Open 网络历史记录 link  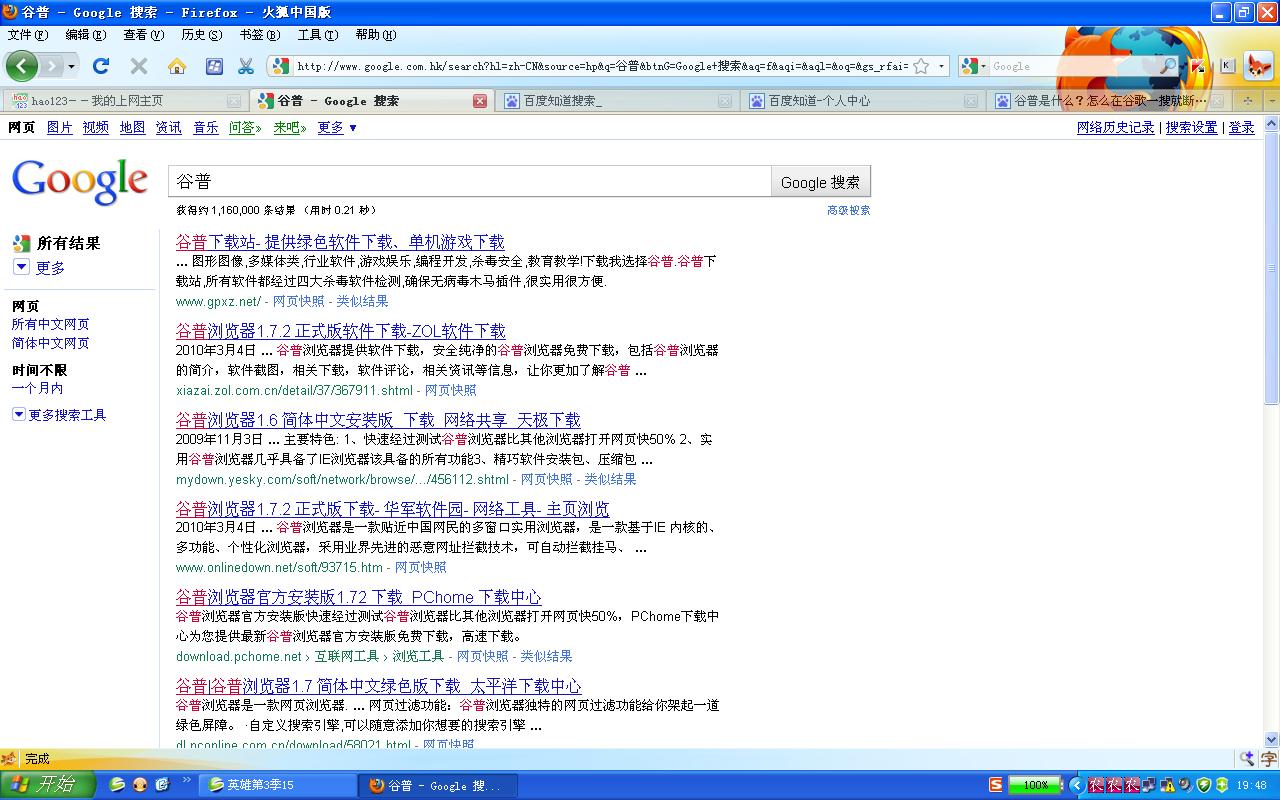pyautogui.click(x=1115, y=128)
